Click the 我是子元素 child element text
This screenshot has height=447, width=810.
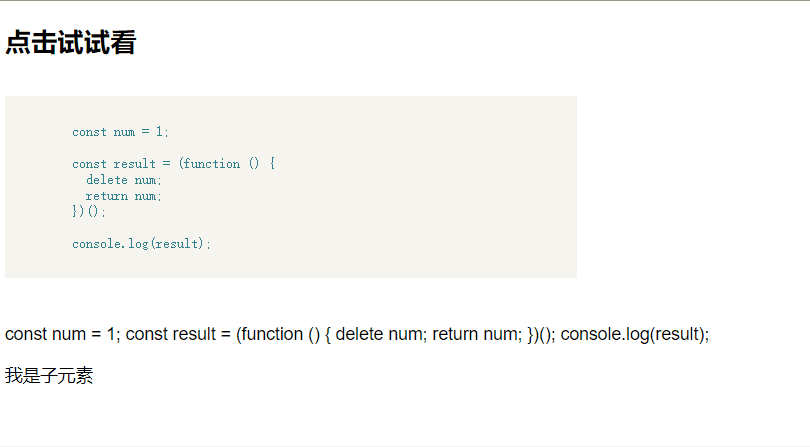pos(49,376)
